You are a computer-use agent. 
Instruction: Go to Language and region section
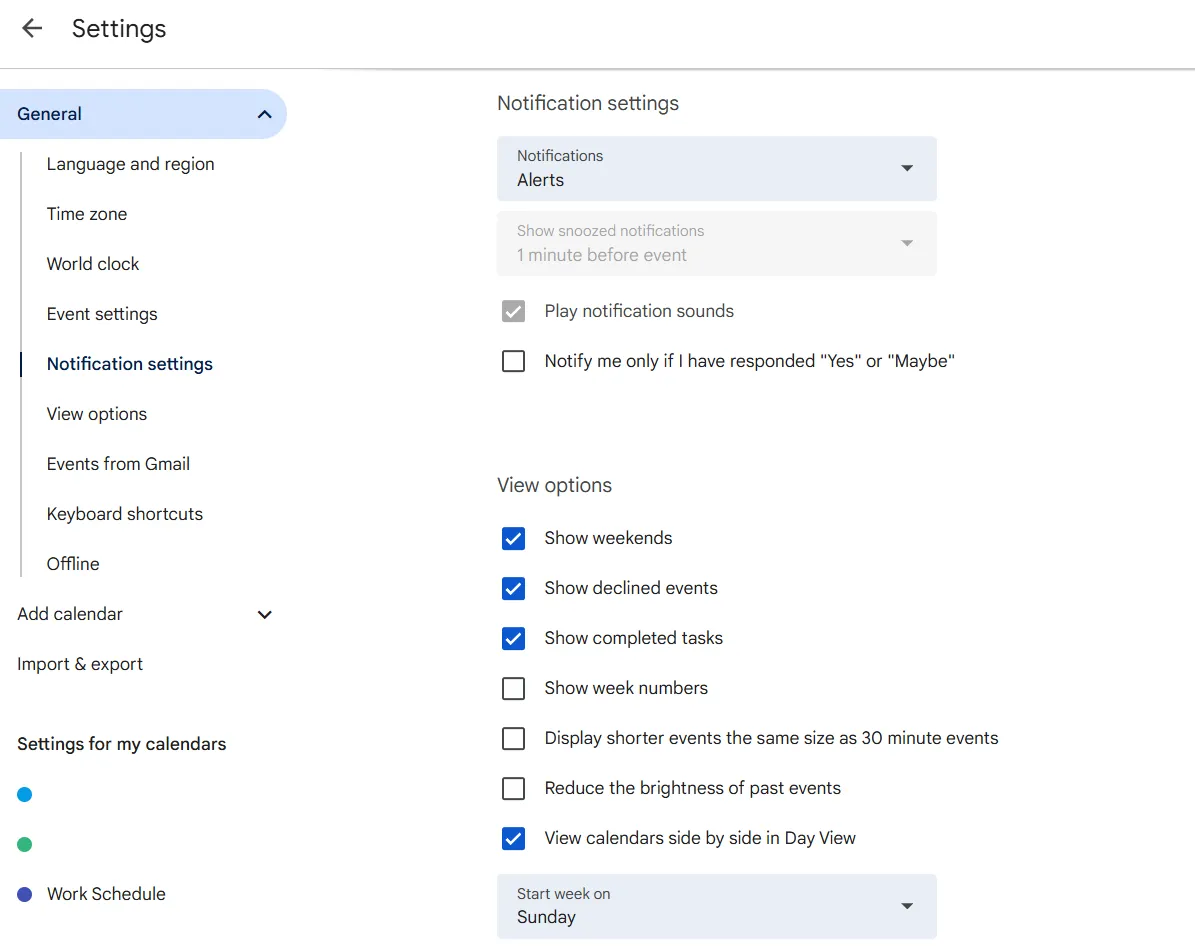point(130,164)
